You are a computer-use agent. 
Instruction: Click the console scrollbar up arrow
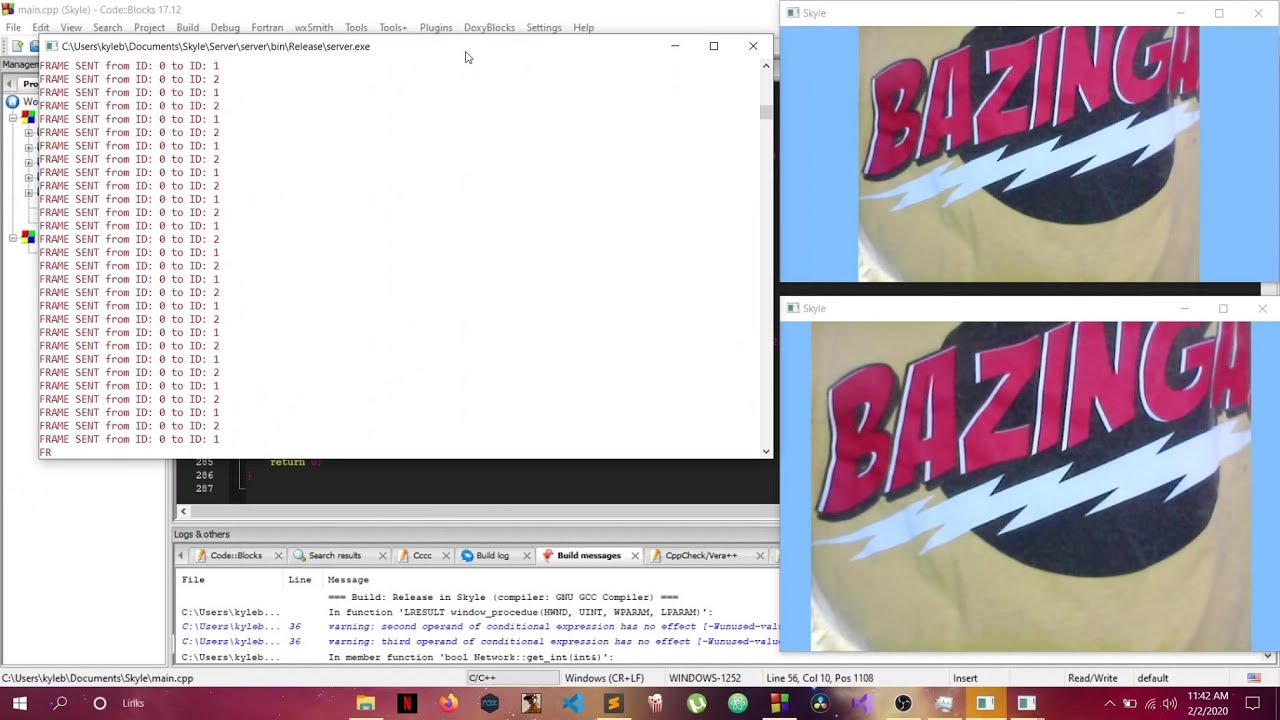point(766,66)
